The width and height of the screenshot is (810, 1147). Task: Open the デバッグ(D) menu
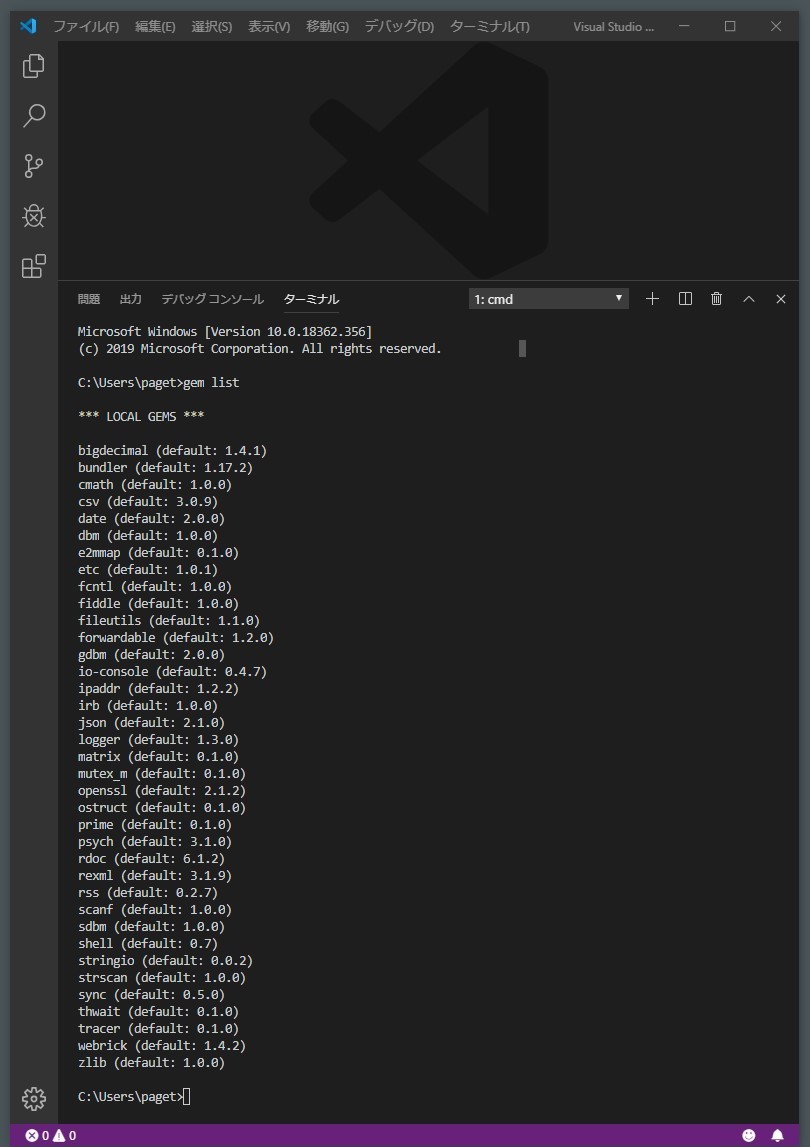point(399,26)
